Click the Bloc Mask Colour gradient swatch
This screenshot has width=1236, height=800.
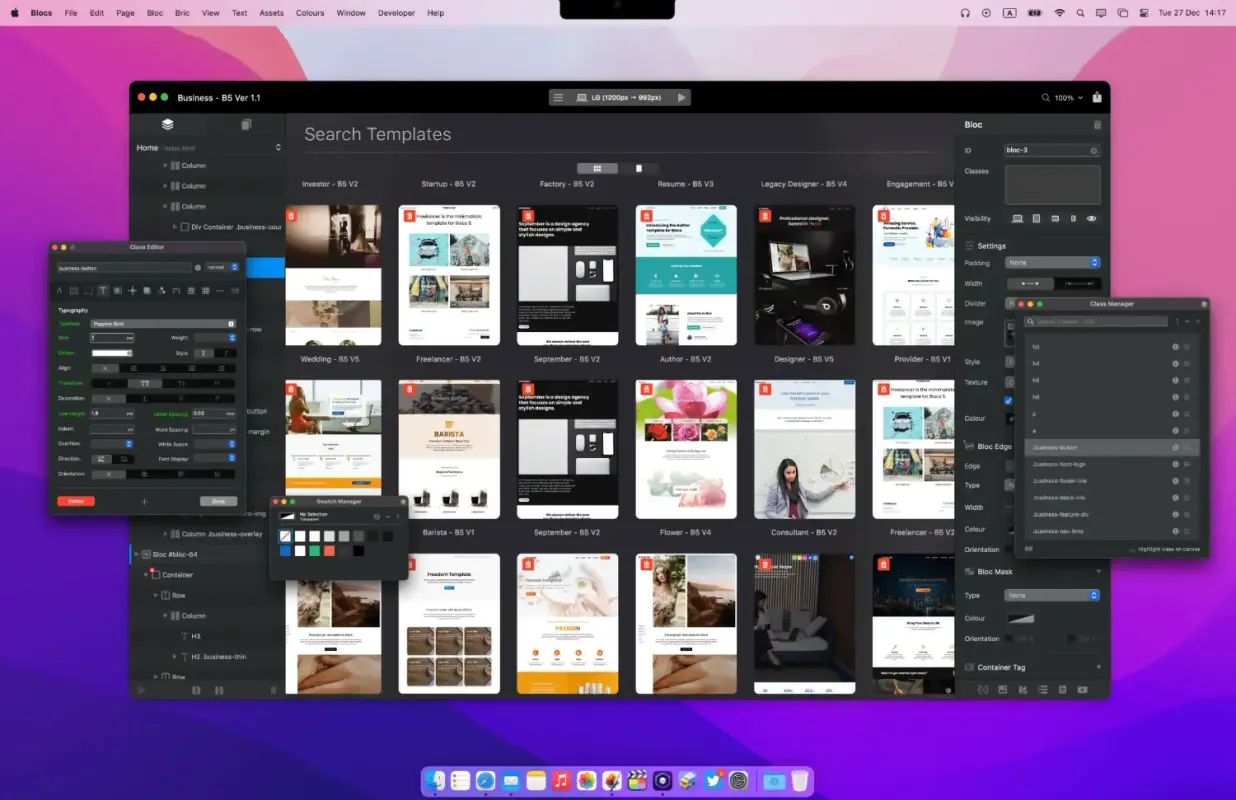click(1020, 618)
